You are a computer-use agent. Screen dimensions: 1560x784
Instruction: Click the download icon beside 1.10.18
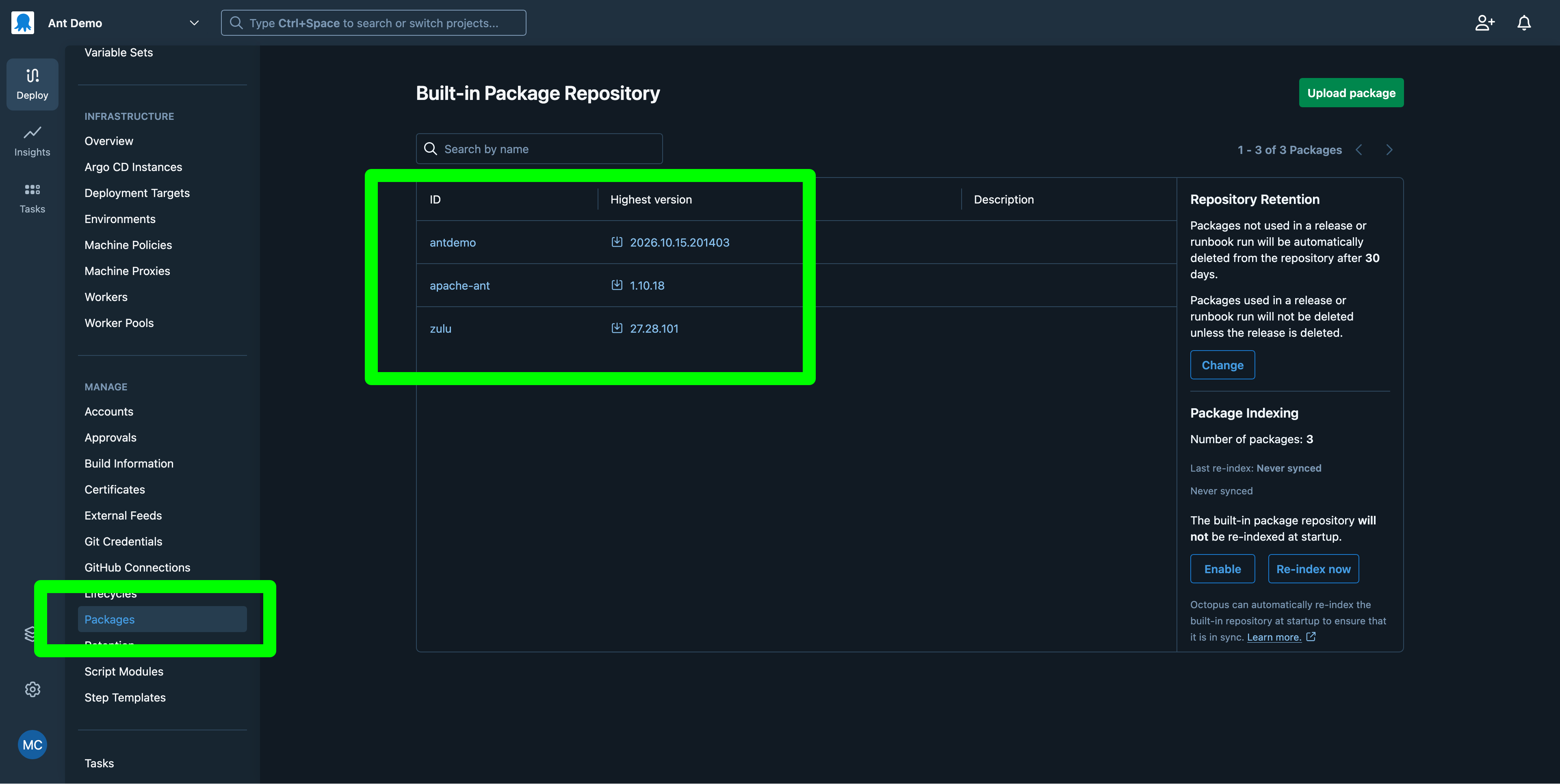pyautogui.click(x=617, y=285)
